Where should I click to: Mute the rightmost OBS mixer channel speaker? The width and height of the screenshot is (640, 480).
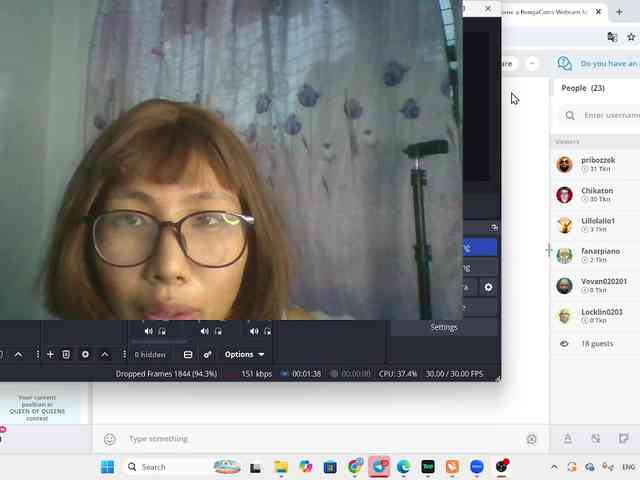point(254,331)
